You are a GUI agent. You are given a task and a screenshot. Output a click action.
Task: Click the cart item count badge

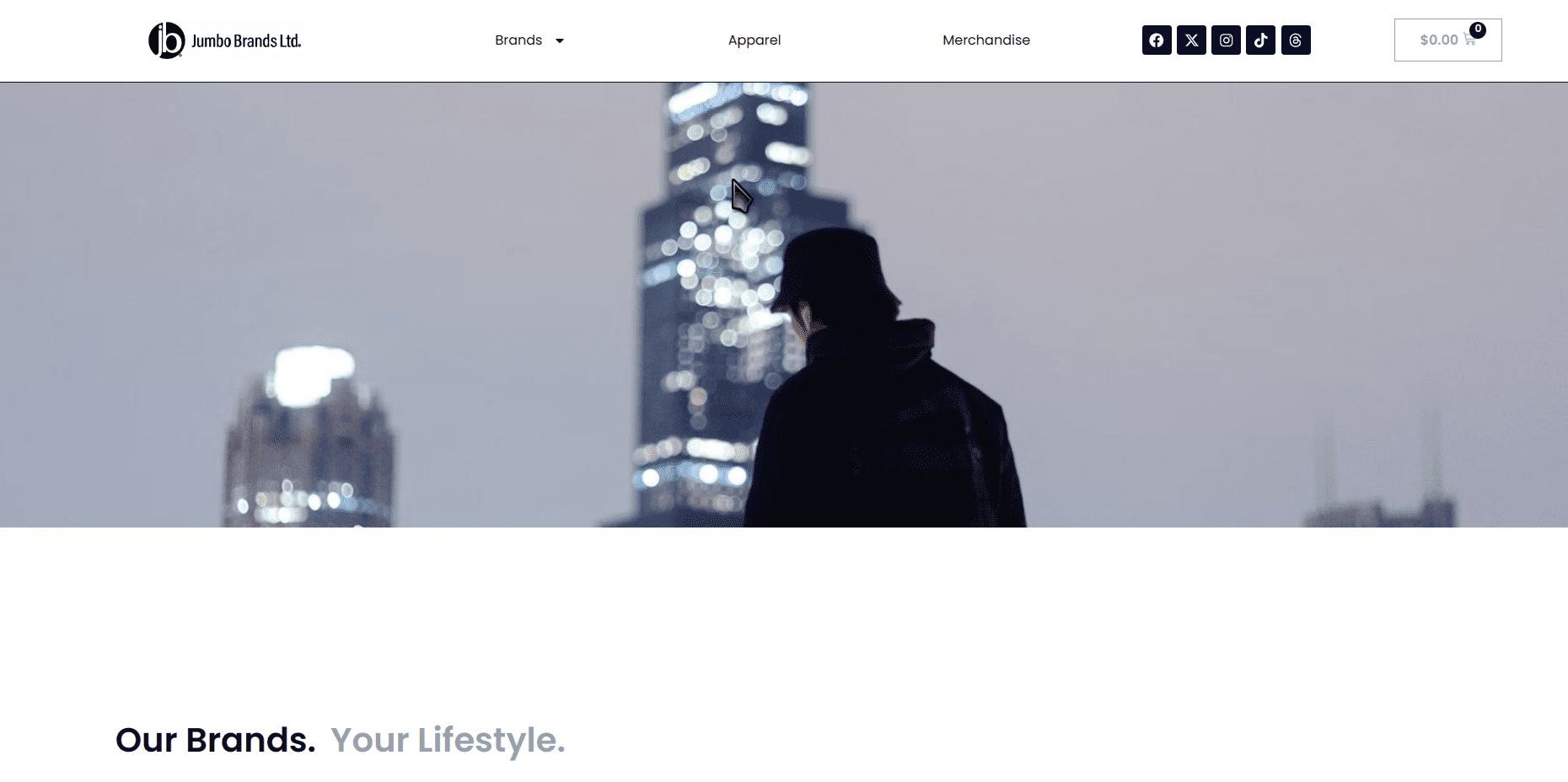coord(1478,29)
